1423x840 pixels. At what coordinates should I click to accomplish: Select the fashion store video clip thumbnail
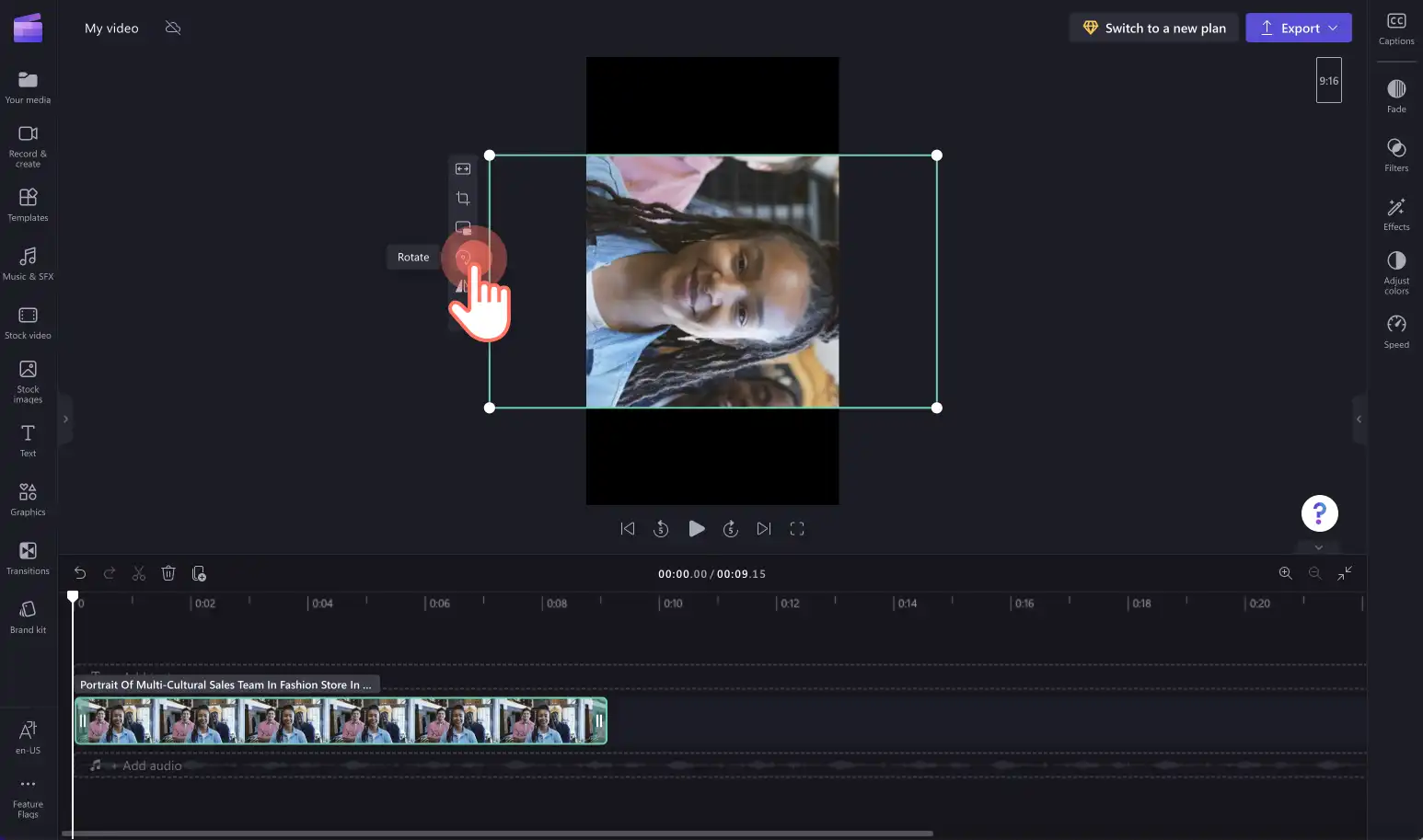coord(341,720)
